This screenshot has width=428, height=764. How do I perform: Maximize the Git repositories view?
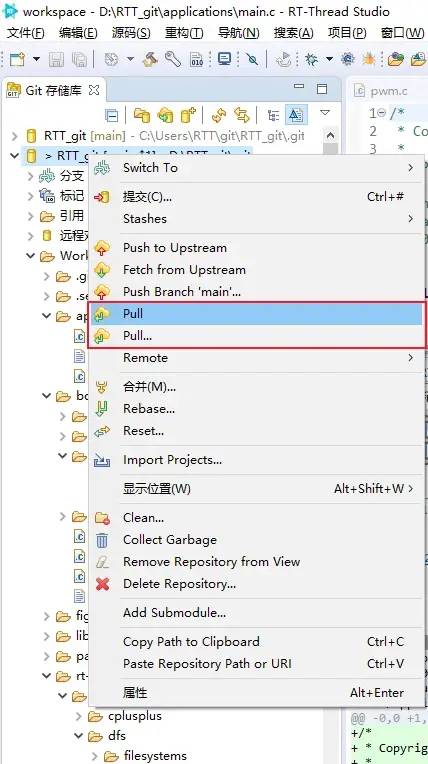pos(322,89)
